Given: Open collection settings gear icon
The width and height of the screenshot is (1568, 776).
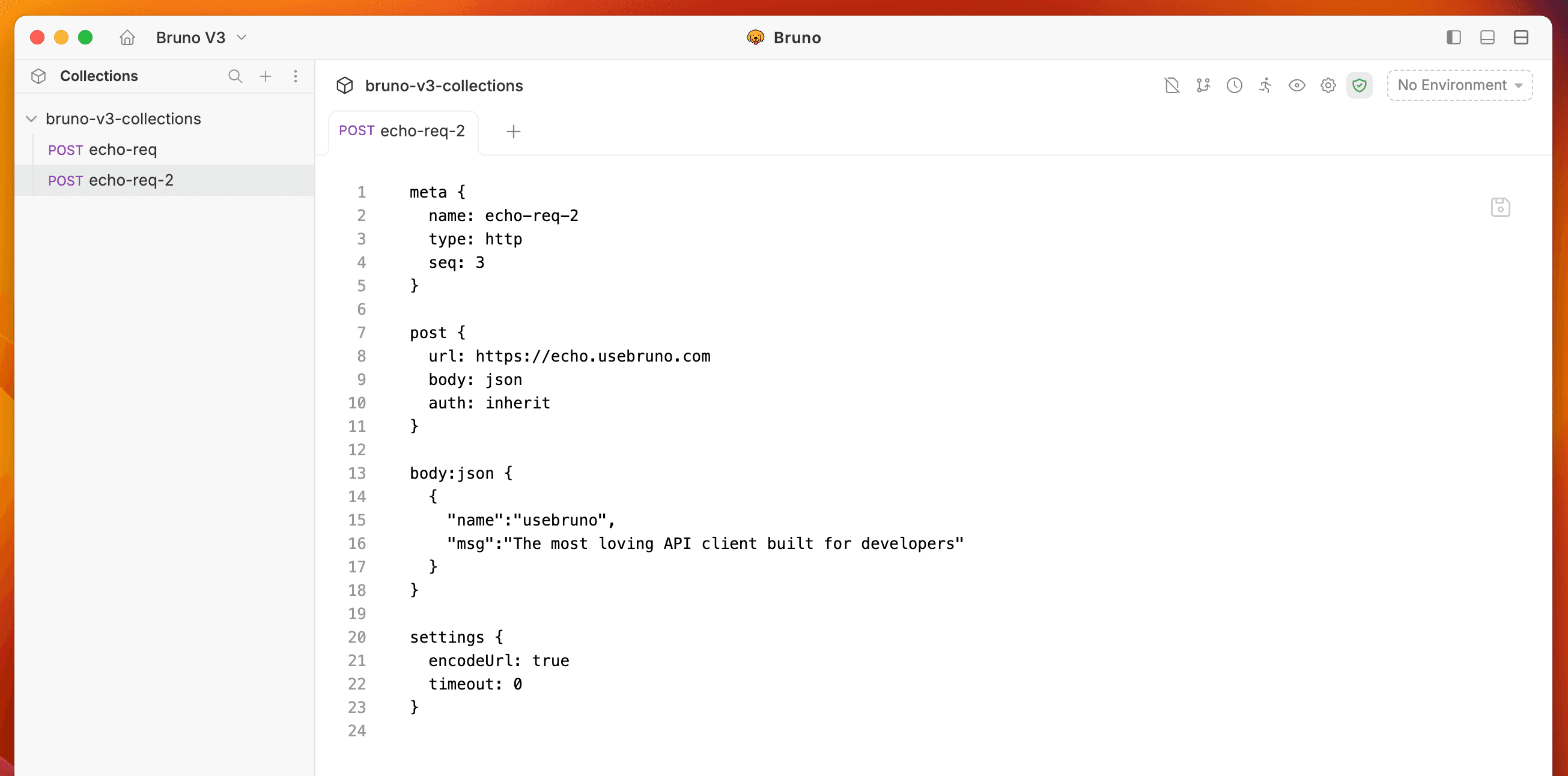Looking at the screenshot, I should 1328,85.
